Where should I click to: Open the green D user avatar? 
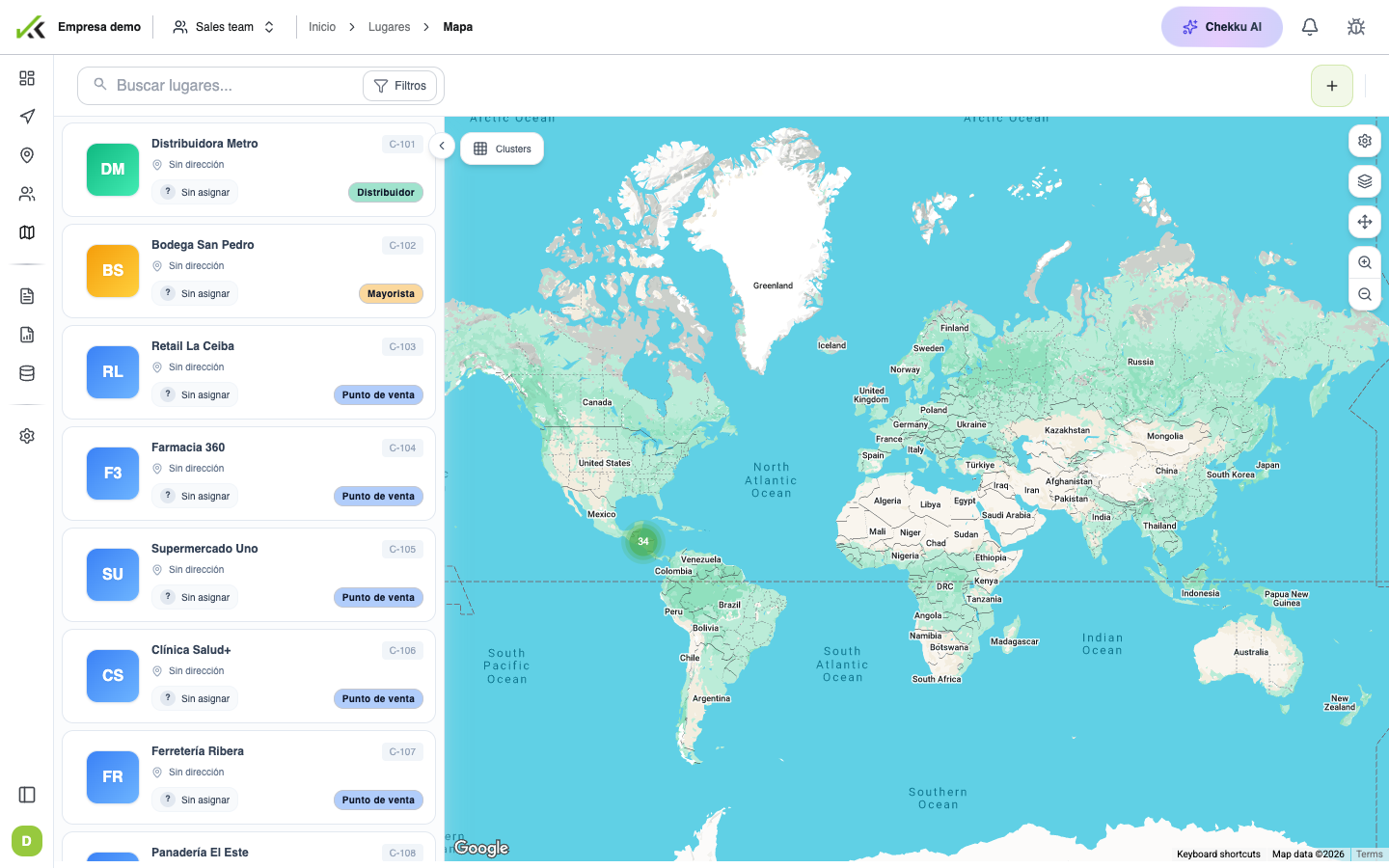[27, 841]
